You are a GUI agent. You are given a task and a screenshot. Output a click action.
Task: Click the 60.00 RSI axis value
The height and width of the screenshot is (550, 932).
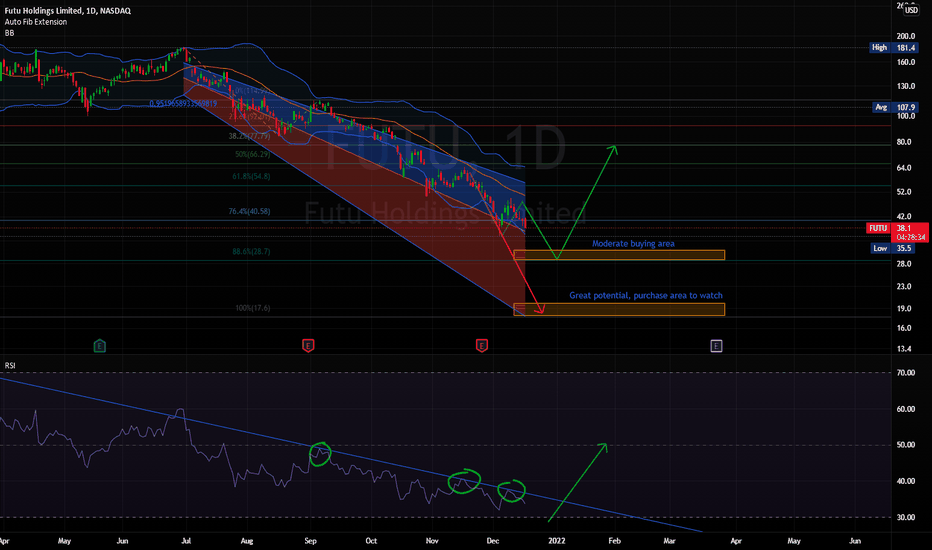click(x=906, y=409)
